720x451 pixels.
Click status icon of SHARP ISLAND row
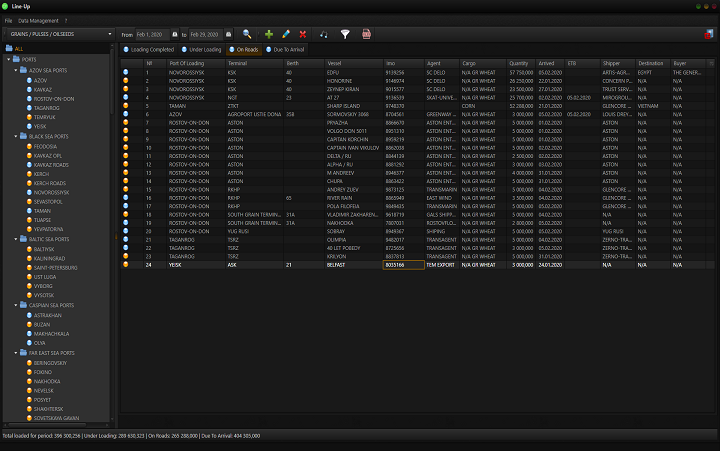[126, 106]
